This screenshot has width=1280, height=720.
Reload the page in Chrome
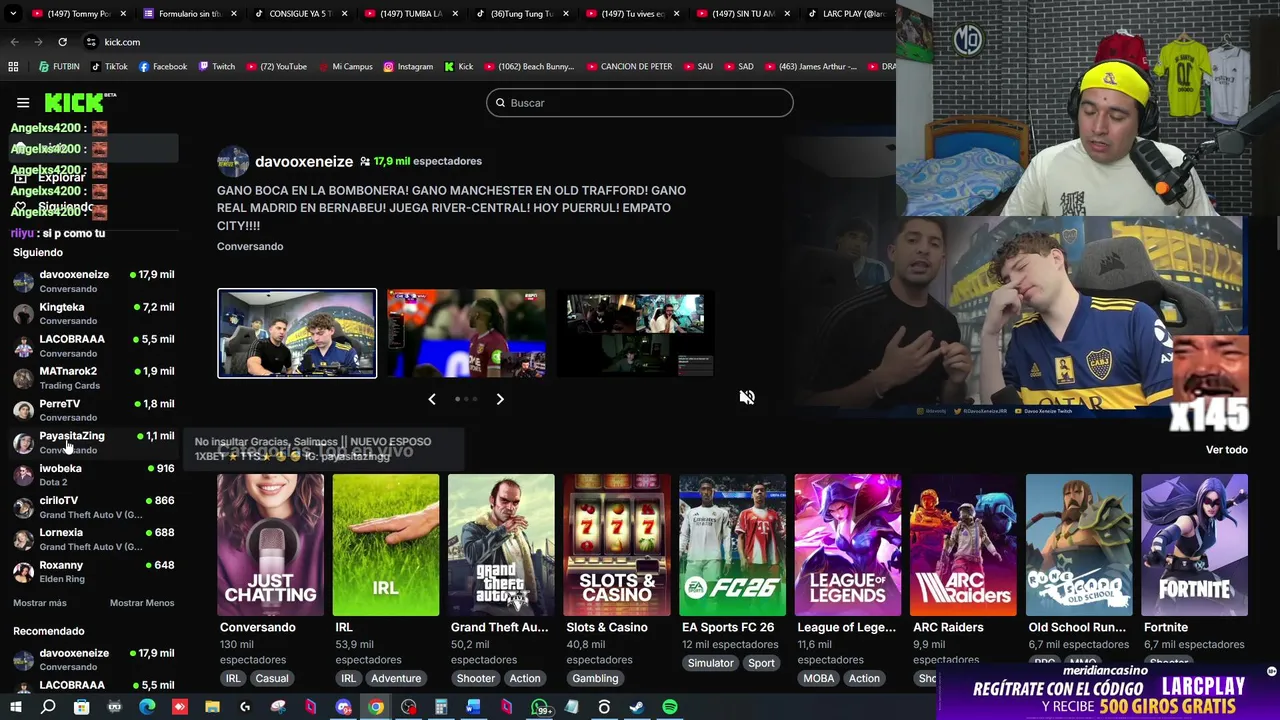pos(62,42)
